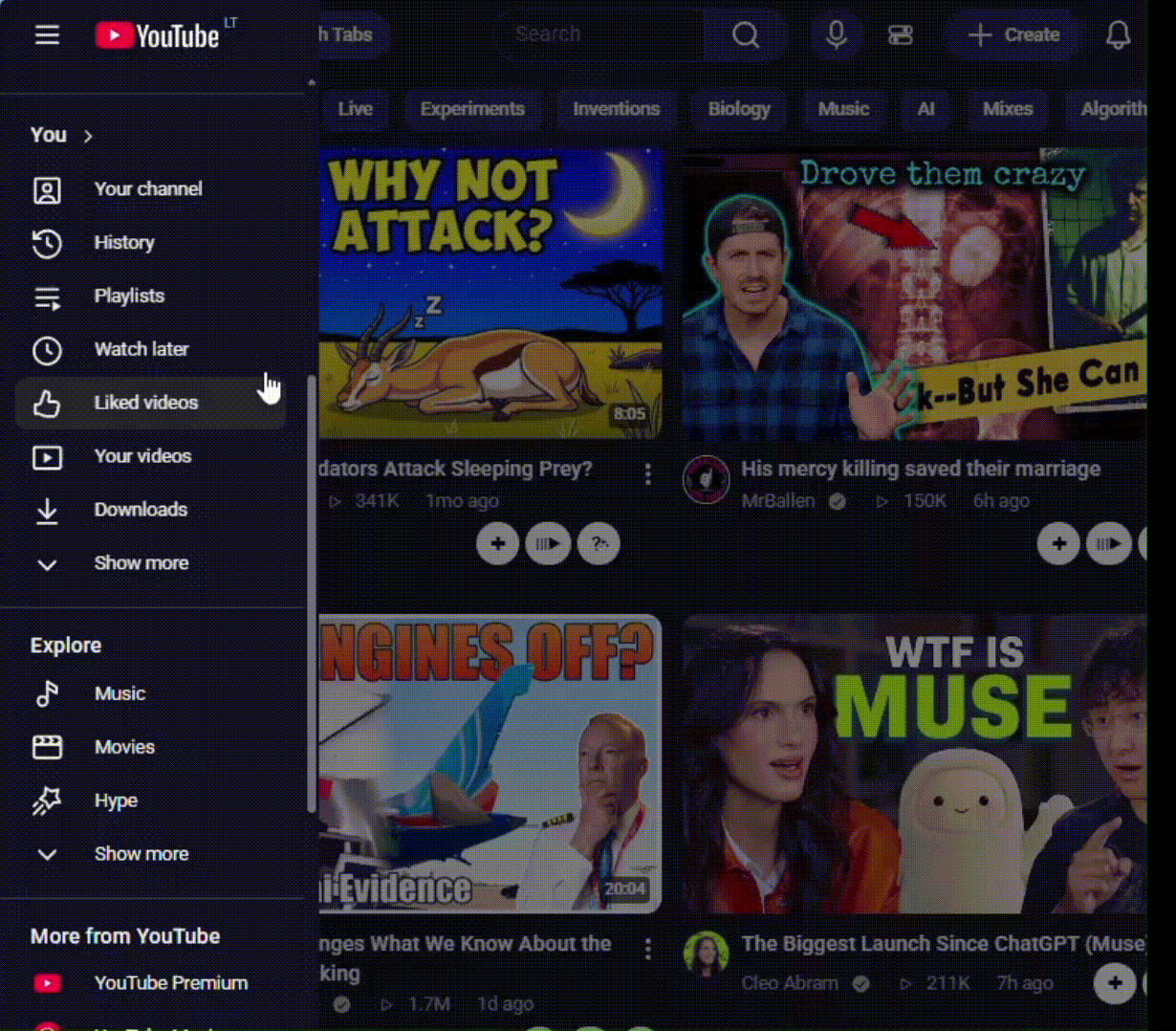
Task: Click middle round button under Sleeping Prey video
Action: (x=549, y=544)
